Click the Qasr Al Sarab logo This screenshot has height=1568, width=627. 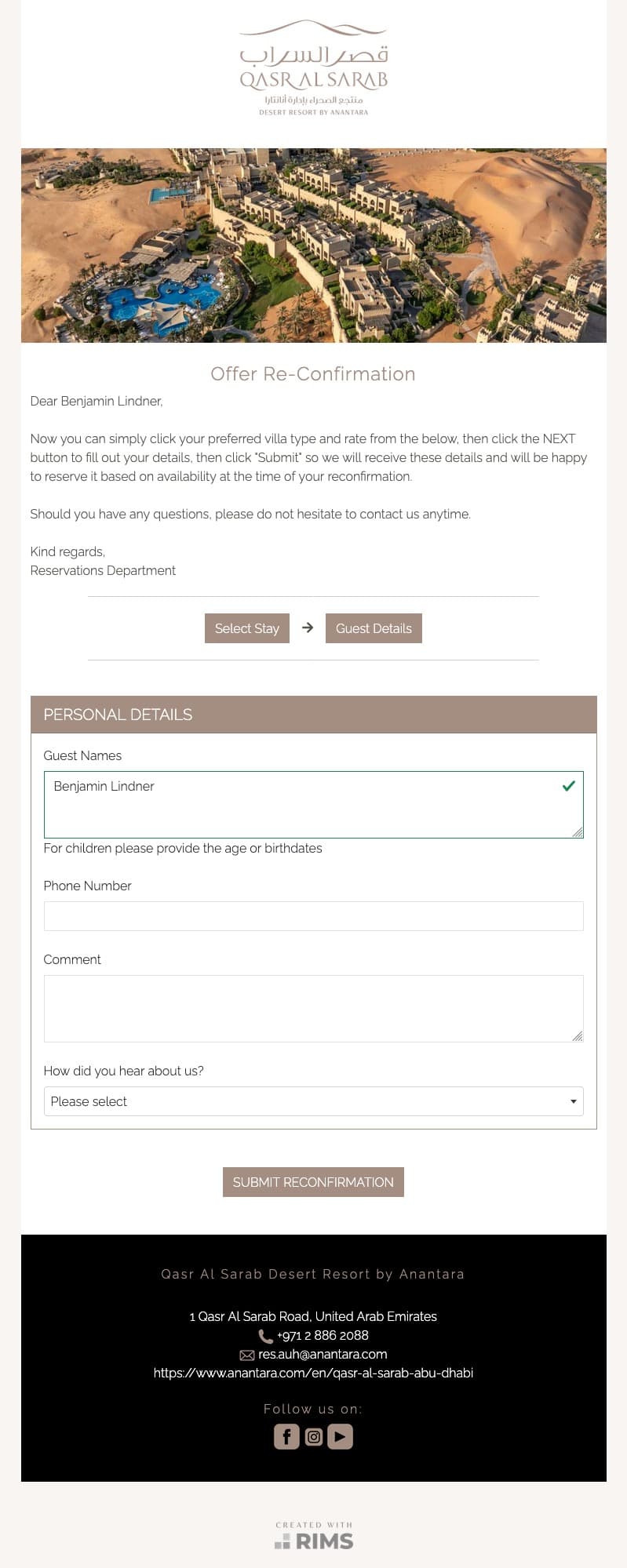313,69
